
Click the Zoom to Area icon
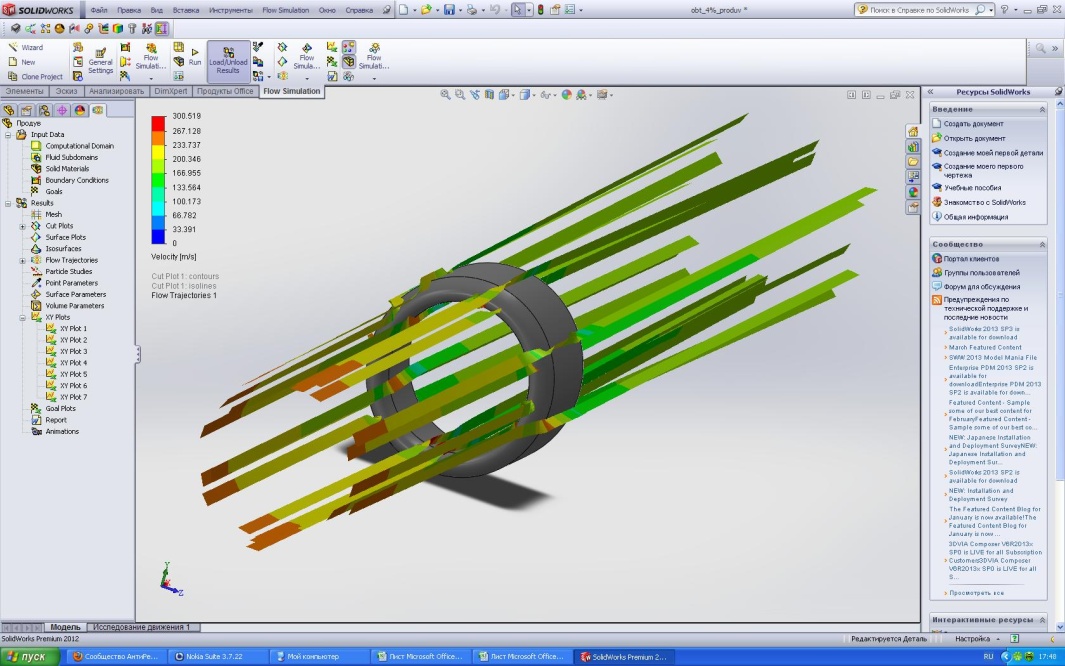click(x=460, y=95)
